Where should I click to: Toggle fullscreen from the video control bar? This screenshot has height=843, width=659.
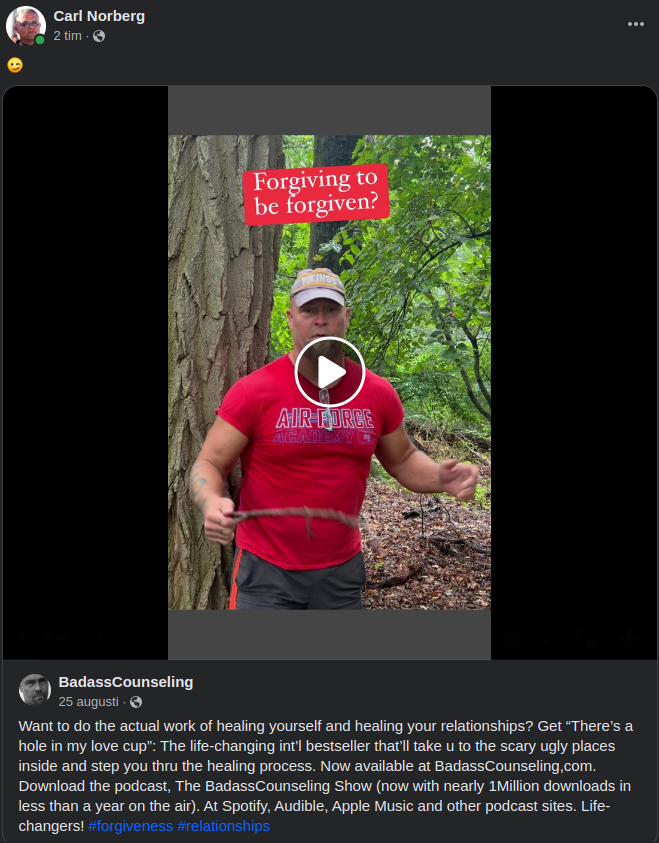click(x=550, y=638)
